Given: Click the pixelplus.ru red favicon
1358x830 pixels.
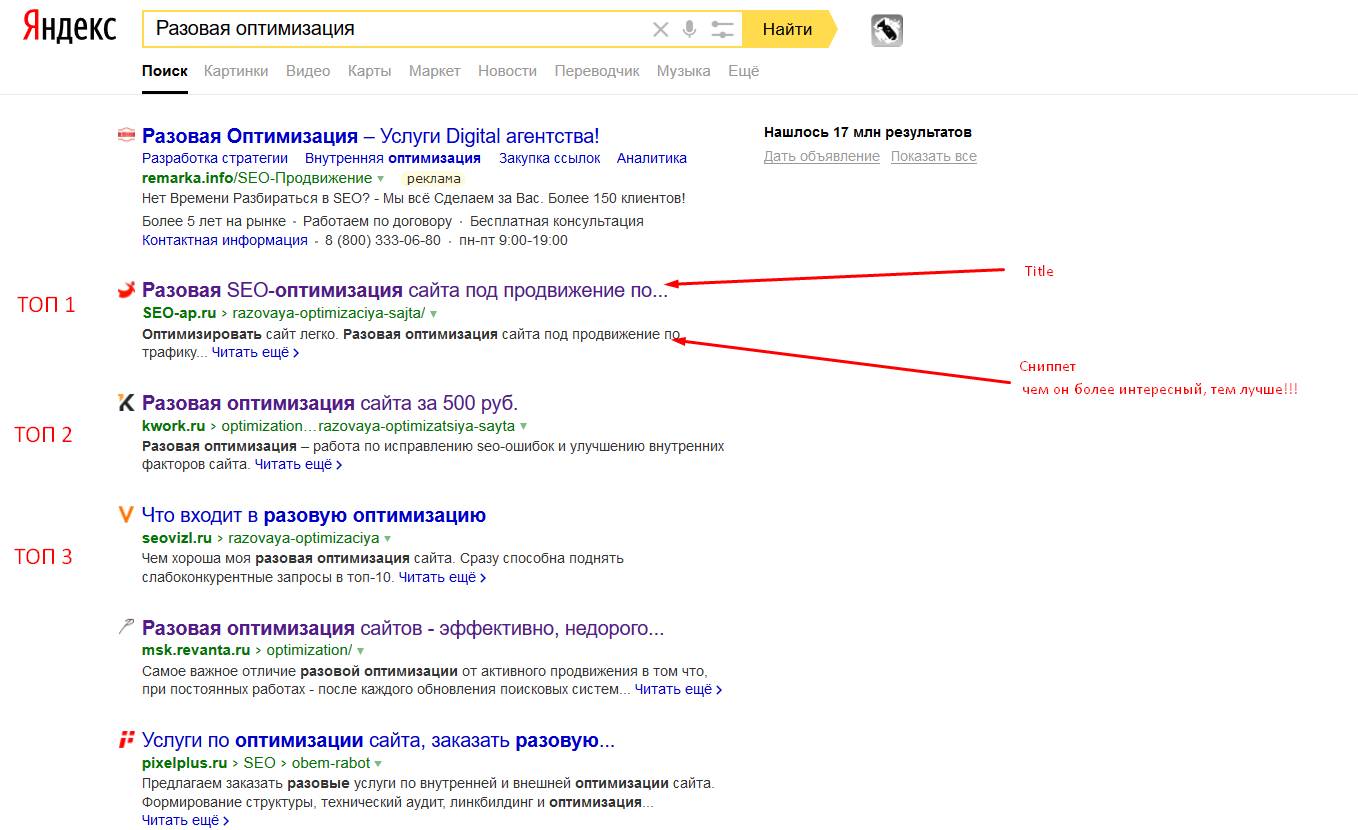Looking at the screenshot, I should coord(126,740).
